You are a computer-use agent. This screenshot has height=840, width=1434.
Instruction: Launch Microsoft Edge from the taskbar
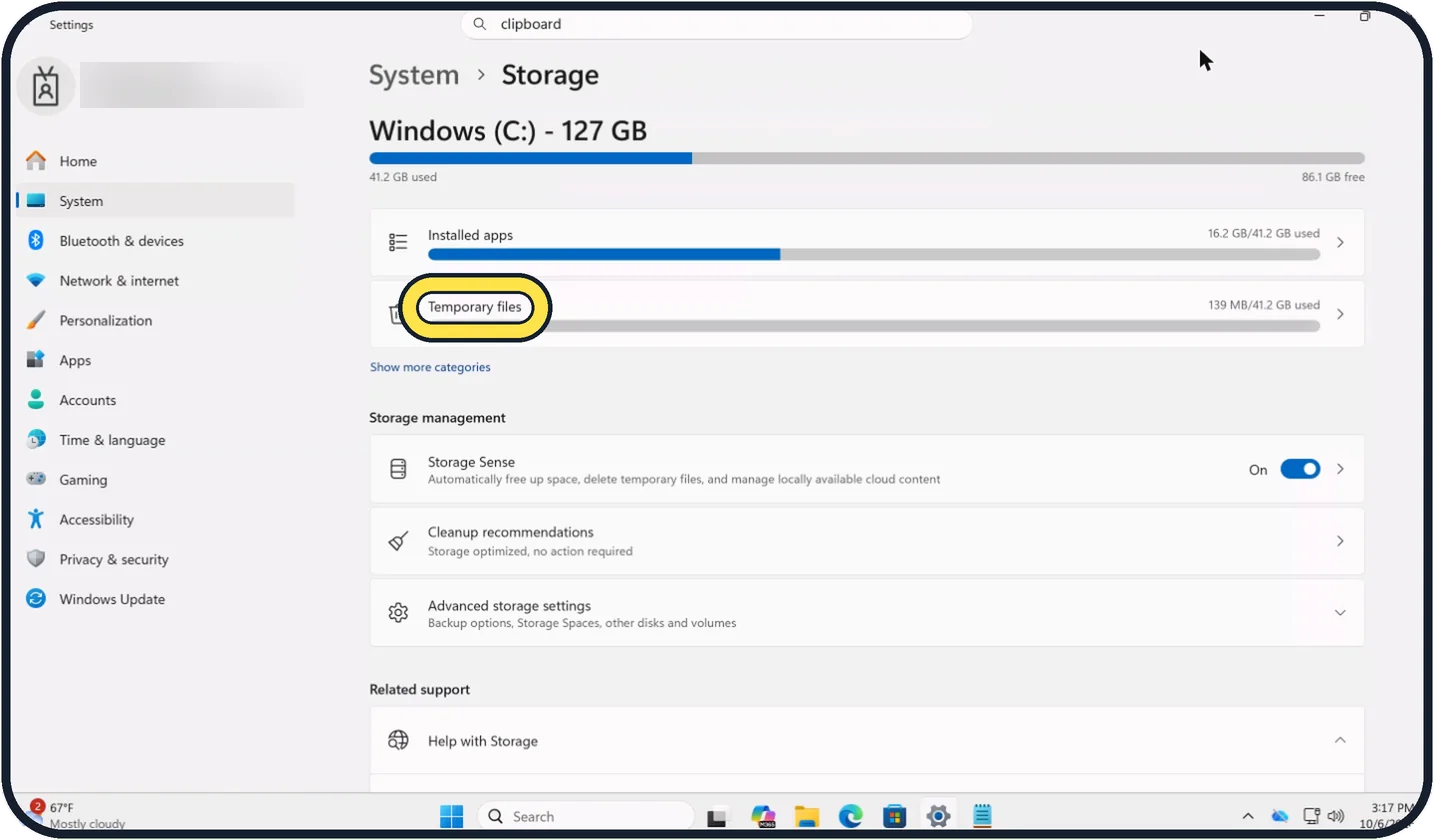pyautogui.click(x=850, y=816)
